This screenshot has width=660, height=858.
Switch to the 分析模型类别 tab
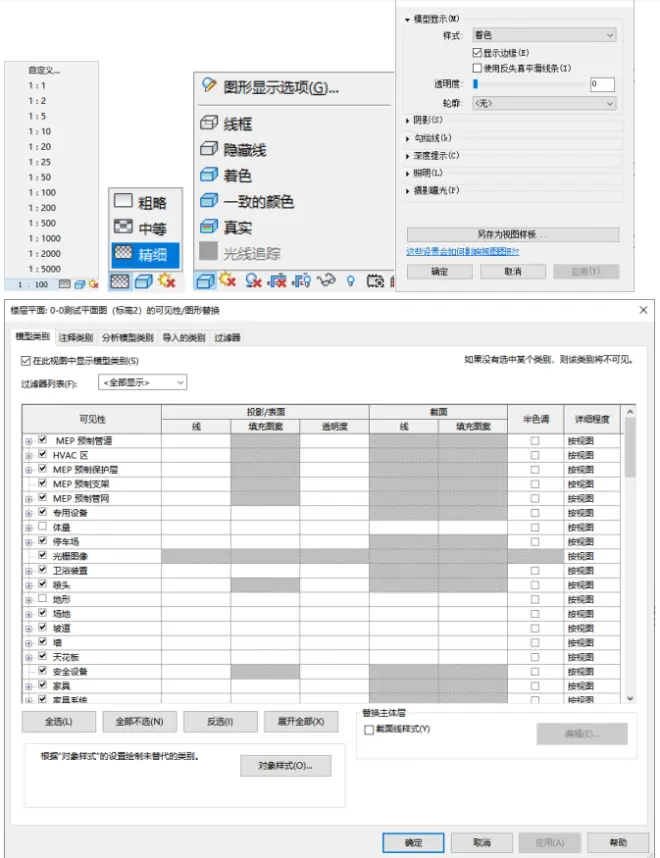pos(128,338)
